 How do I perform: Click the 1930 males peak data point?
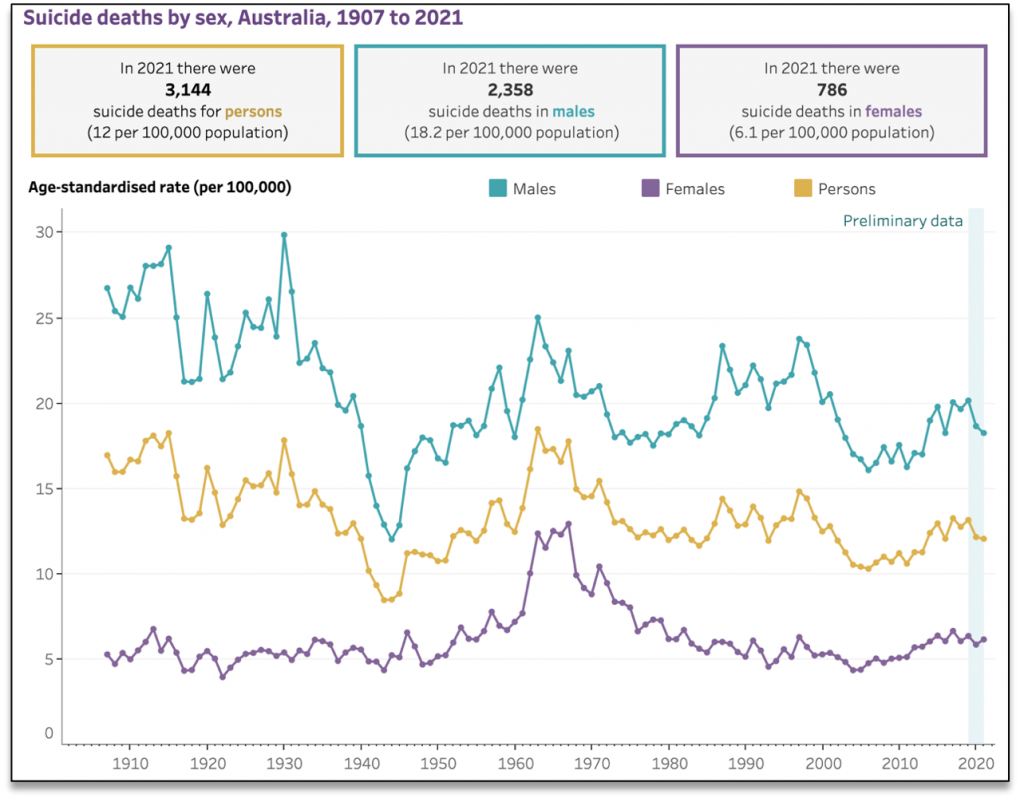pos(284,235)
